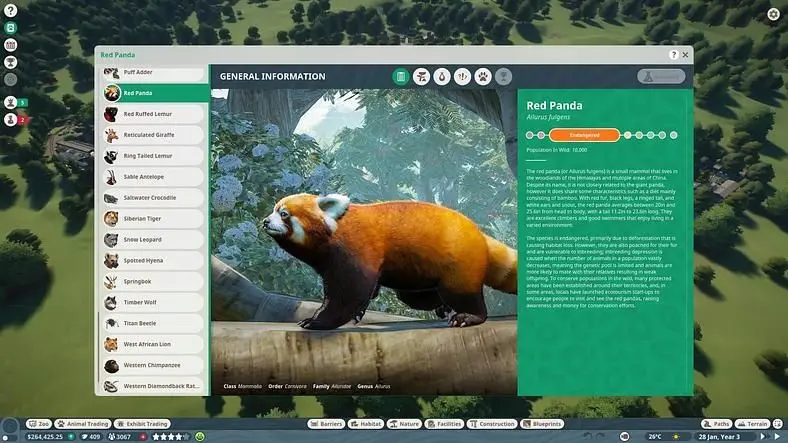
Task: Open the Nature build menu
Action: point(404,424)
